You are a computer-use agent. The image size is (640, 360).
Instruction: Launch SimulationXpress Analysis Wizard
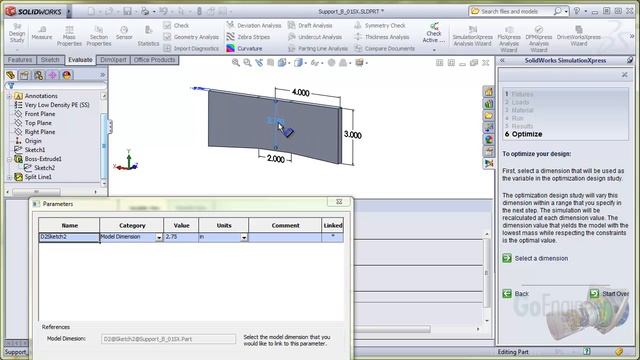point(472,36)
